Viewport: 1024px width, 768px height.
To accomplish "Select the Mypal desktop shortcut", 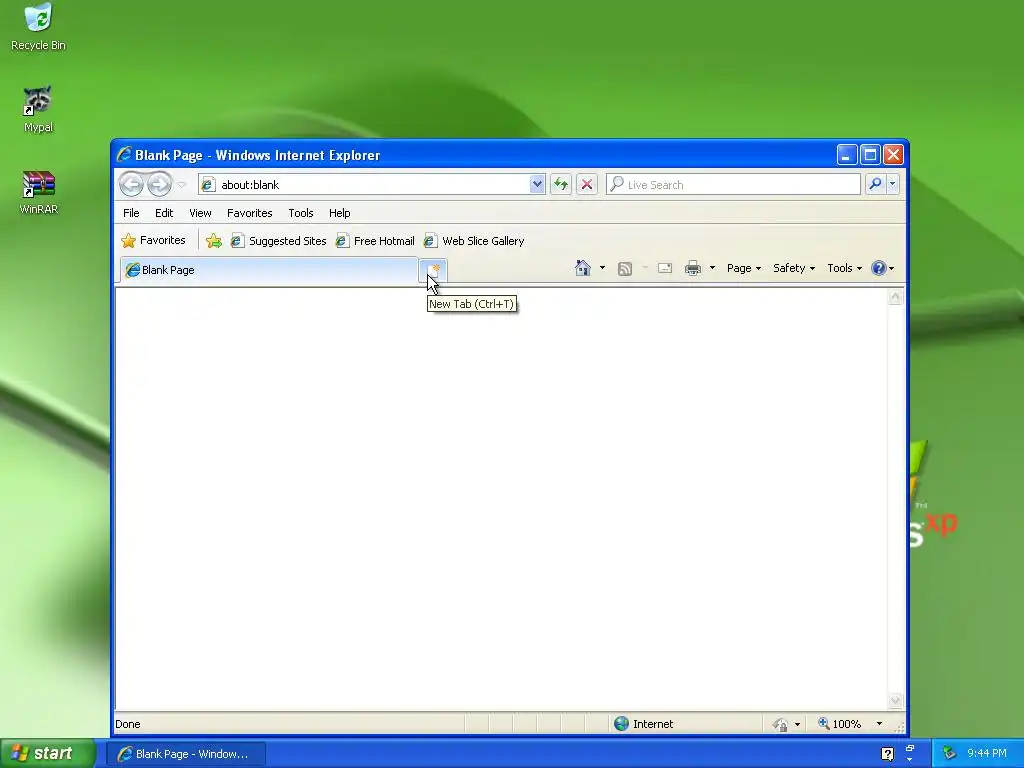I will pos(39,109).
